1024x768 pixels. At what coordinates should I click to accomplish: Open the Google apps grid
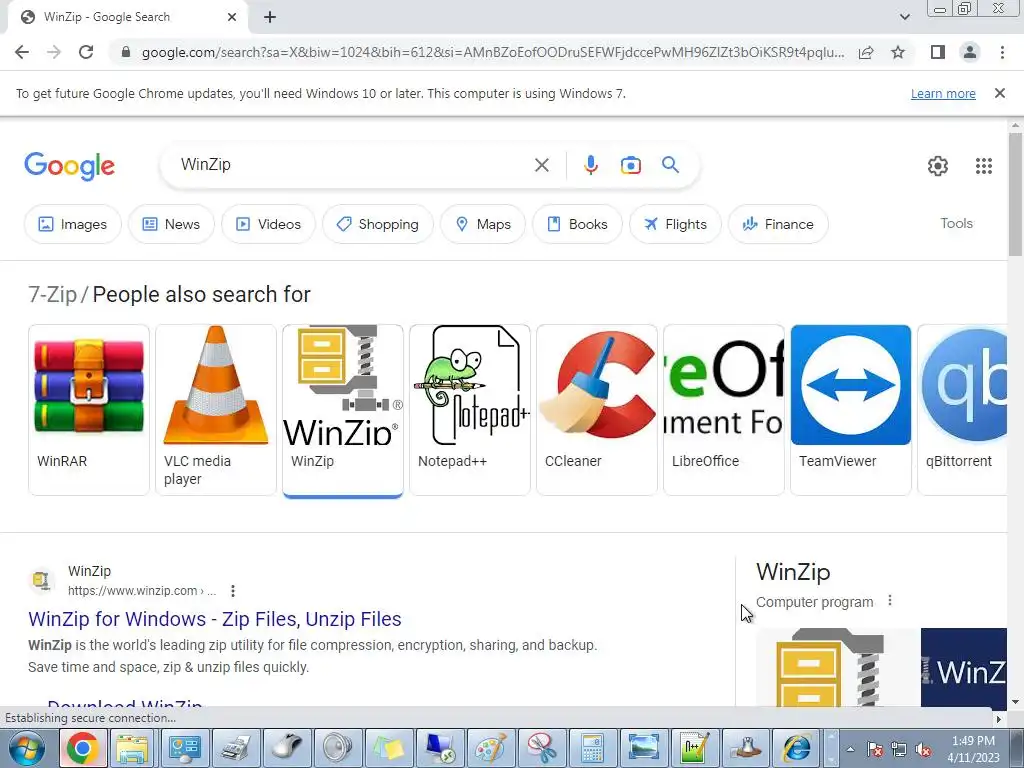[x=984, y=166]
